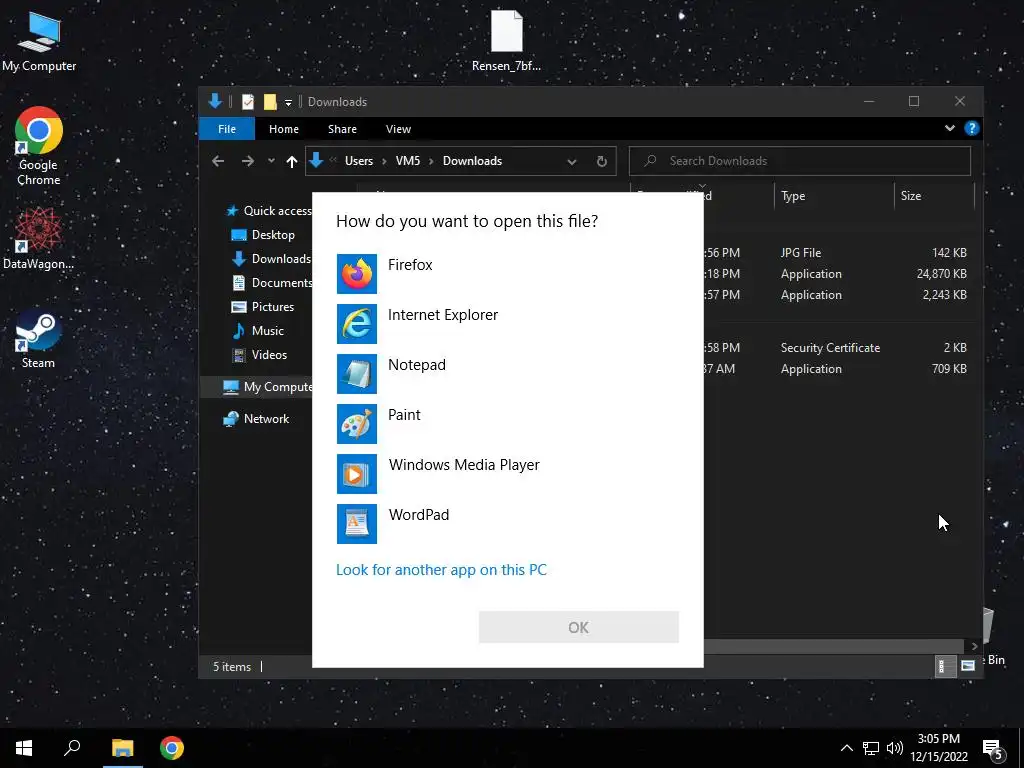The height and width of the screenshot is (768, 1024).
Task: Choose Firefox icon in open-with dialog
Action: coord(357,274)
